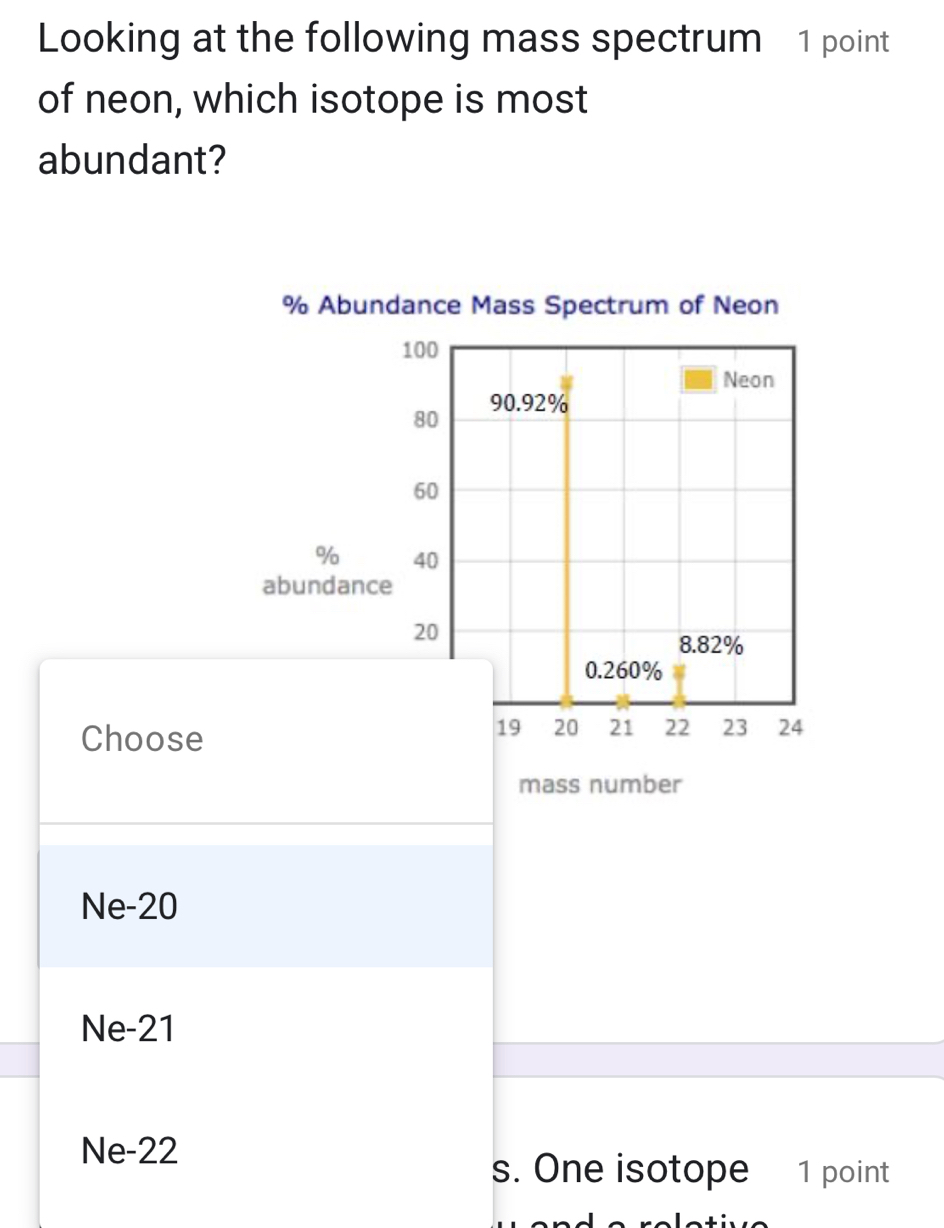Screen dimensions: 944x1228
Task: Click mass number 20 on axis
Action: (x=566, y=728)
